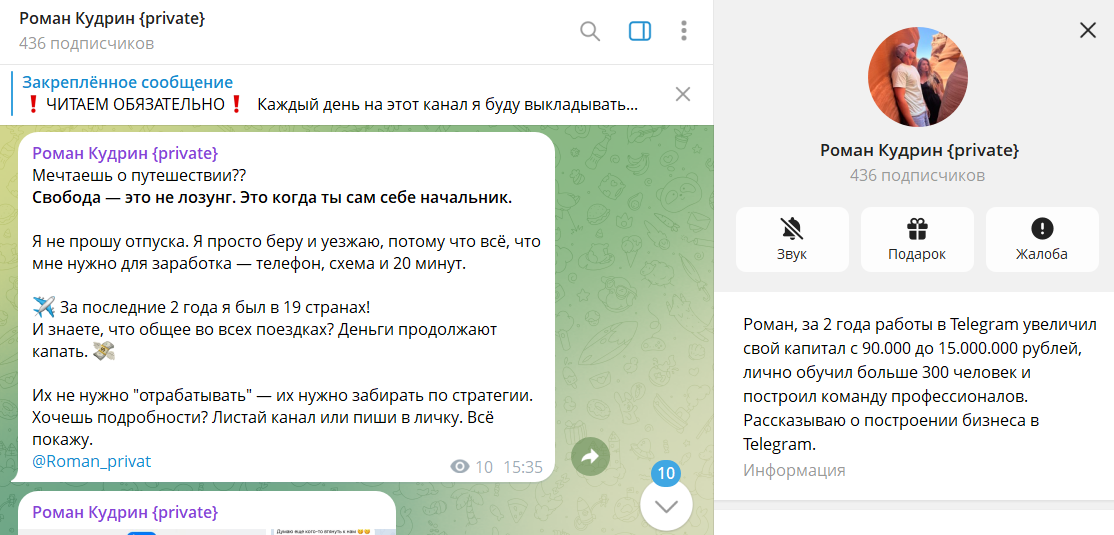Click the Жалоба report button
This screenshot has width=1114, height=535.
[1042, 239]
